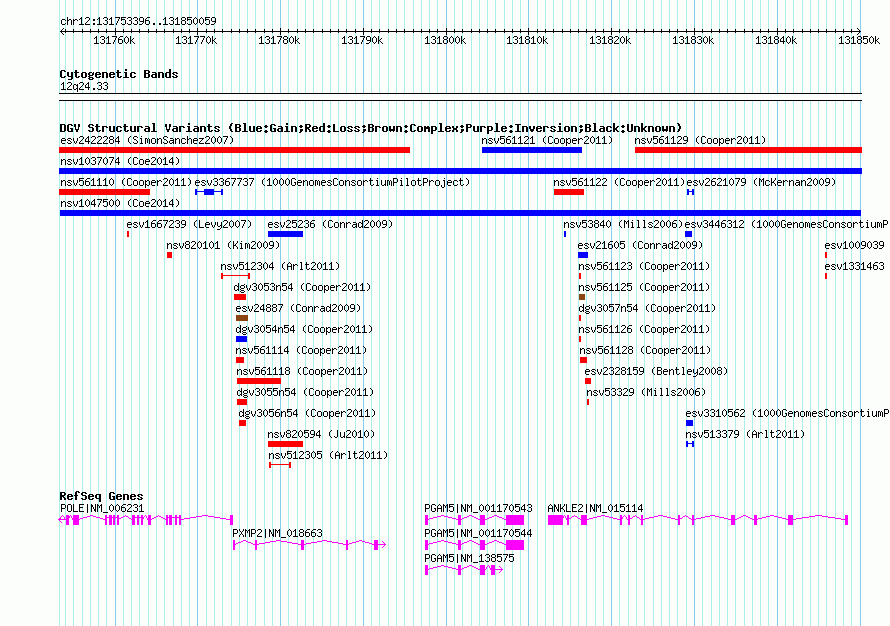The width and height of the screenshot is (890, 626).
Task: Select the blue nsv561121 gain bar
Action: (532, 150)
